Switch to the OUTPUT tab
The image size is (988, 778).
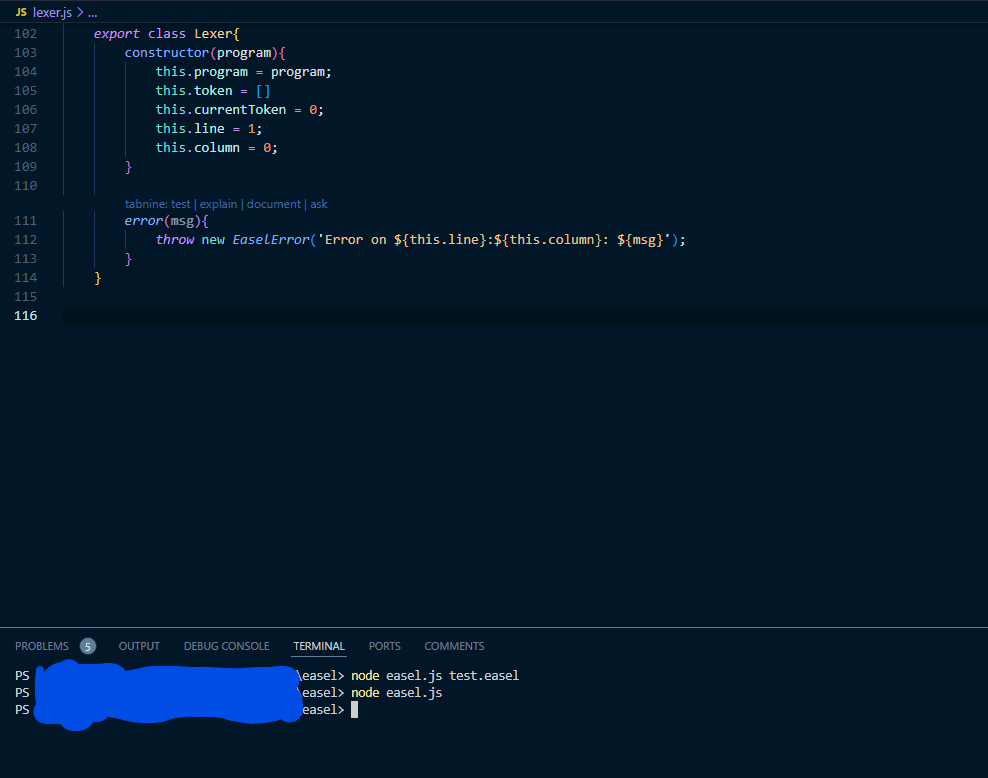click(139, 646)
